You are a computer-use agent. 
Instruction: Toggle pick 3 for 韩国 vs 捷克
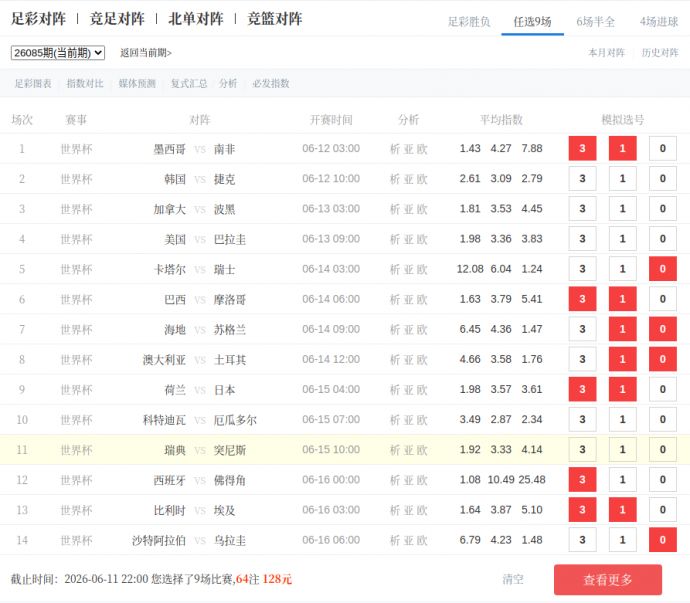(x=582, y=179)
